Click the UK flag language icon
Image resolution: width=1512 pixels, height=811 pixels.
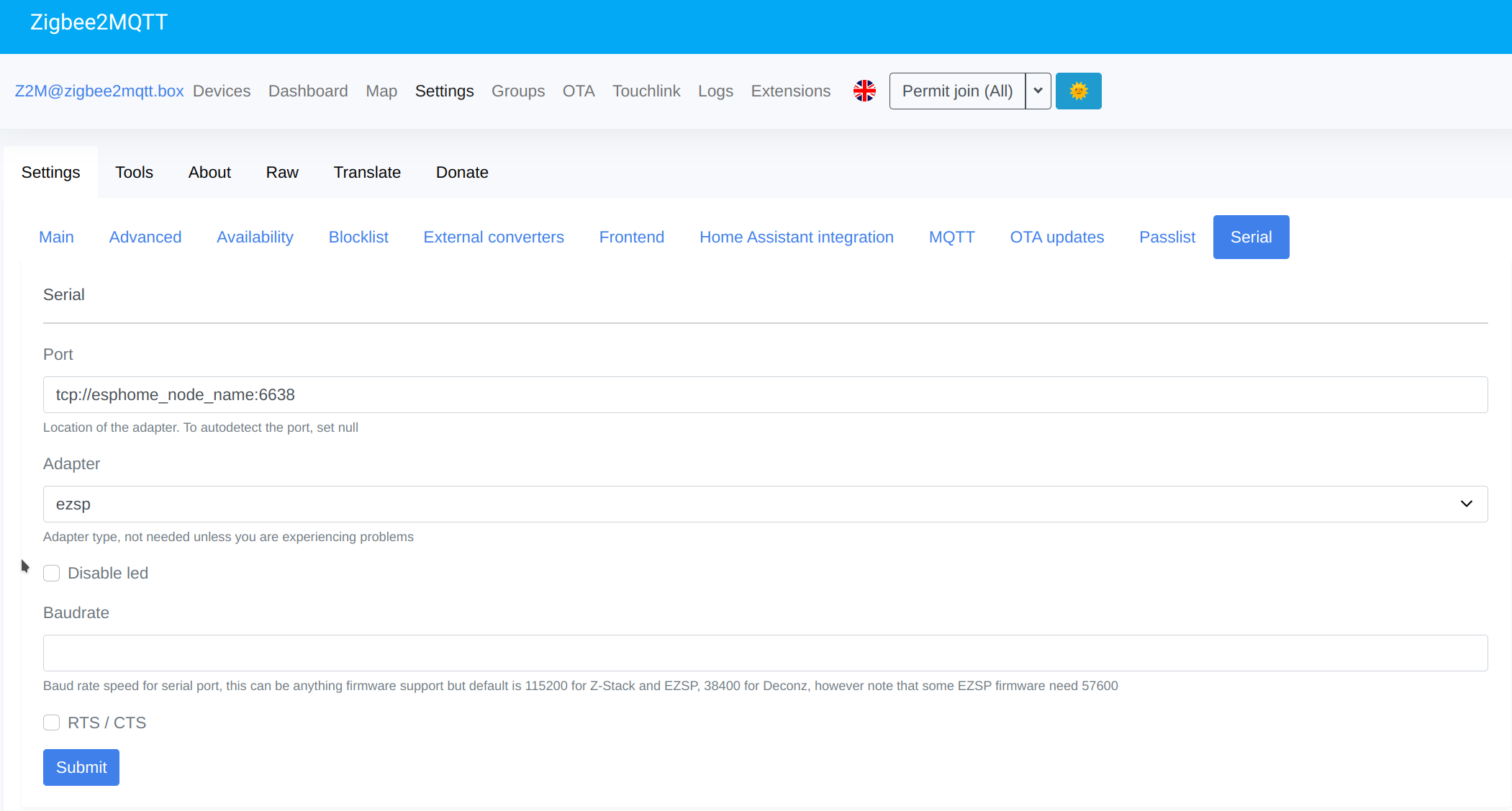(x=865, y=91)
